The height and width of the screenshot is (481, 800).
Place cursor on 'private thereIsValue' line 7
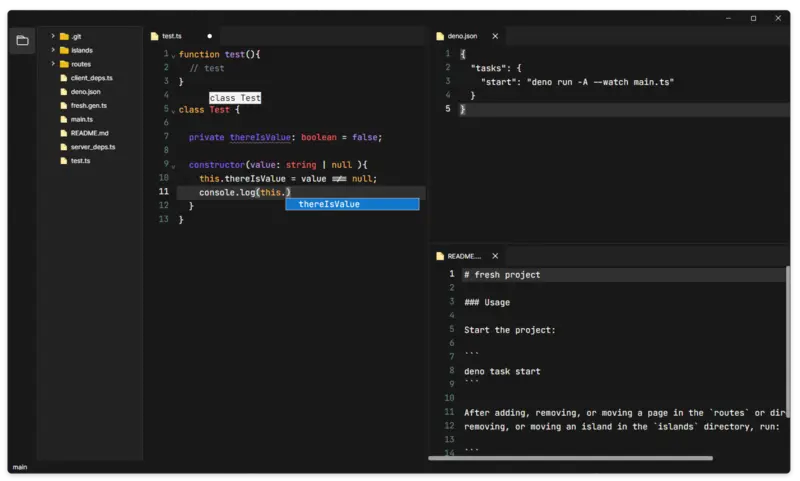coord(286,137)
